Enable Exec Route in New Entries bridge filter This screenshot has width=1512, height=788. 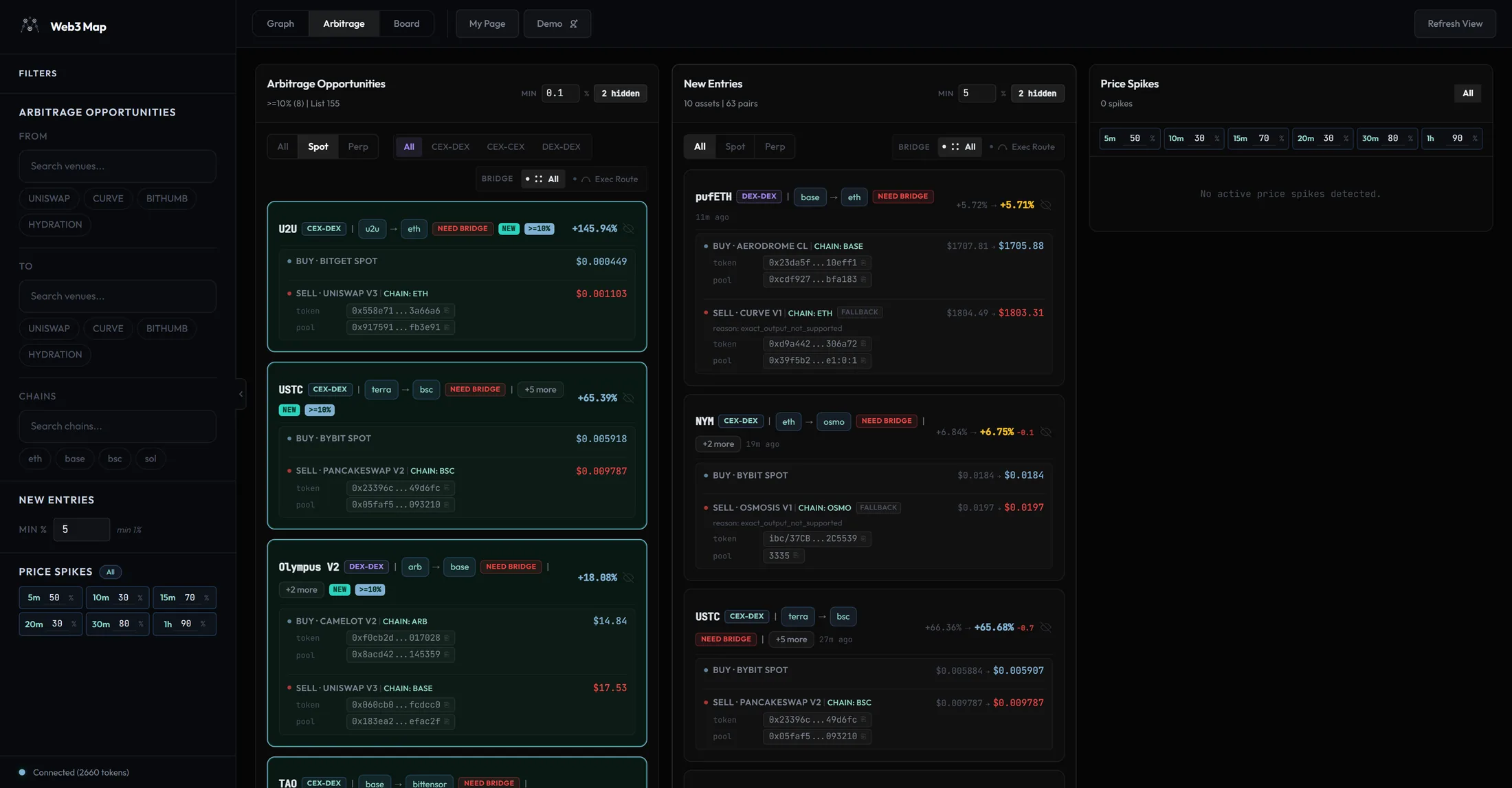(x=1022, y=147)
